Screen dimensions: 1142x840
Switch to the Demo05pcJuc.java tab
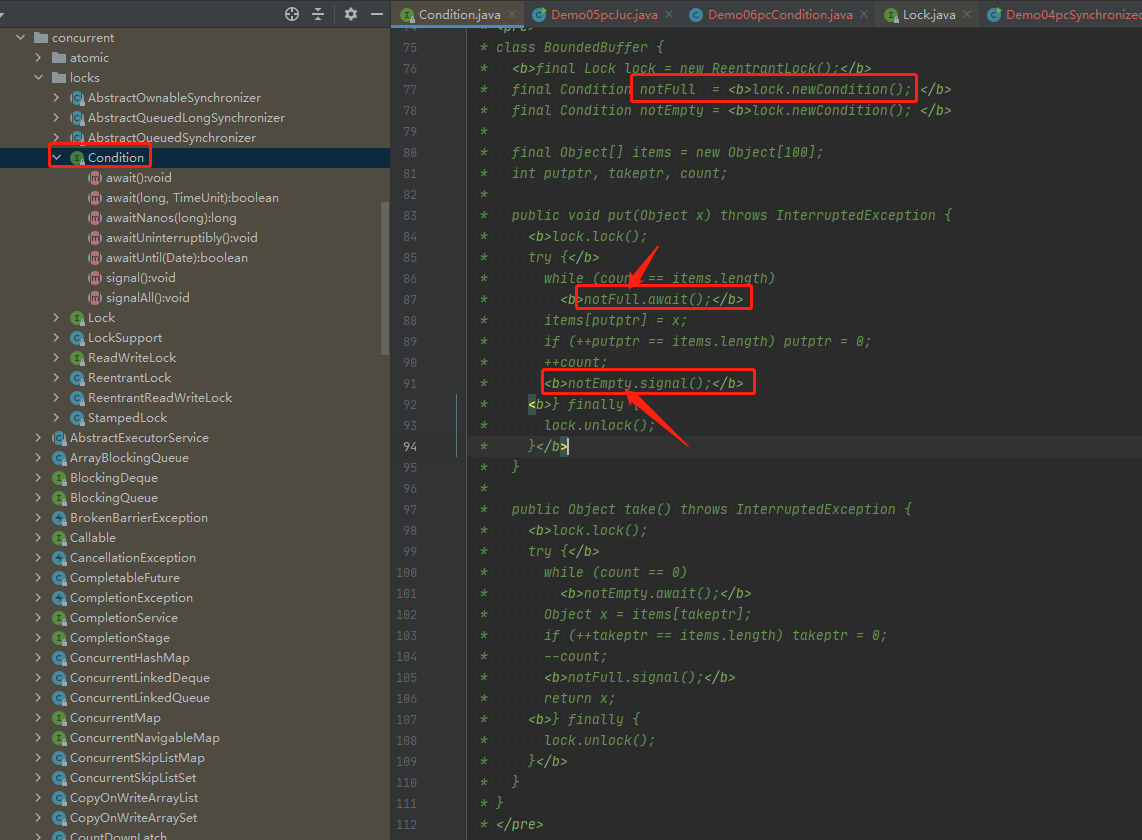click(604, 15)
